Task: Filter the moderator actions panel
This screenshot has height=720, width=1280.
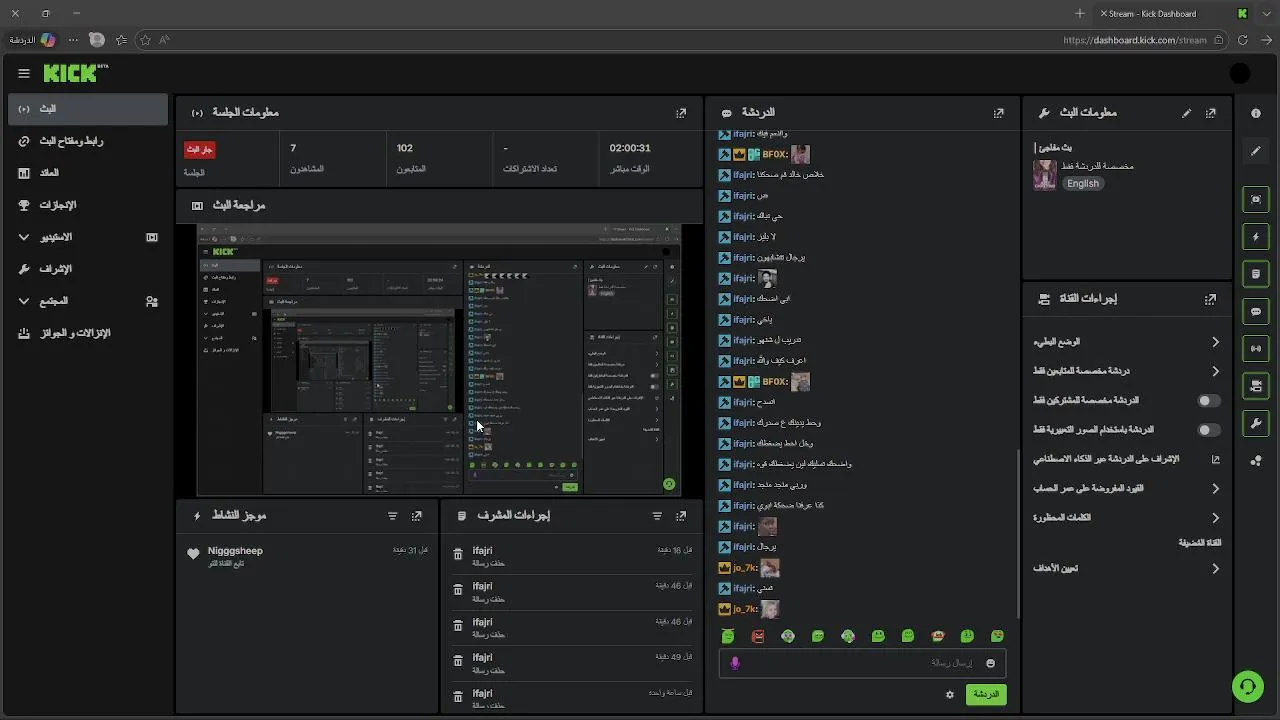Action: coord(657,516)
